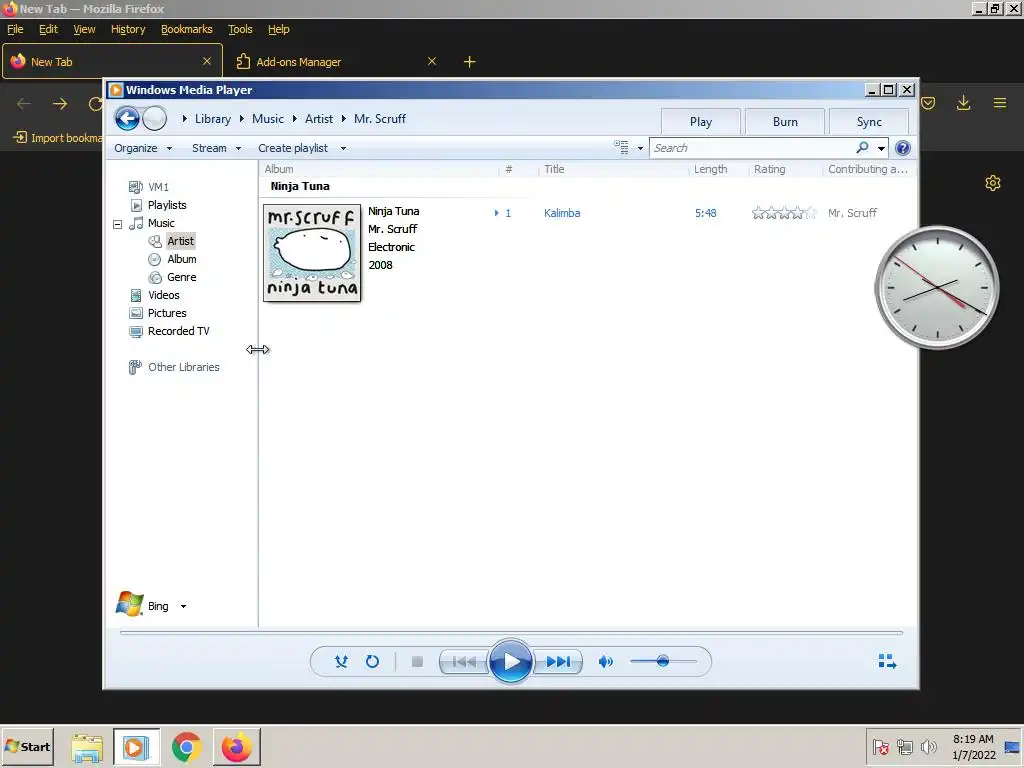The height and width of the screenshot is (768, 1024).
Task: Click the Mr. Scruff breadcrumb
Action: point(379,119)
